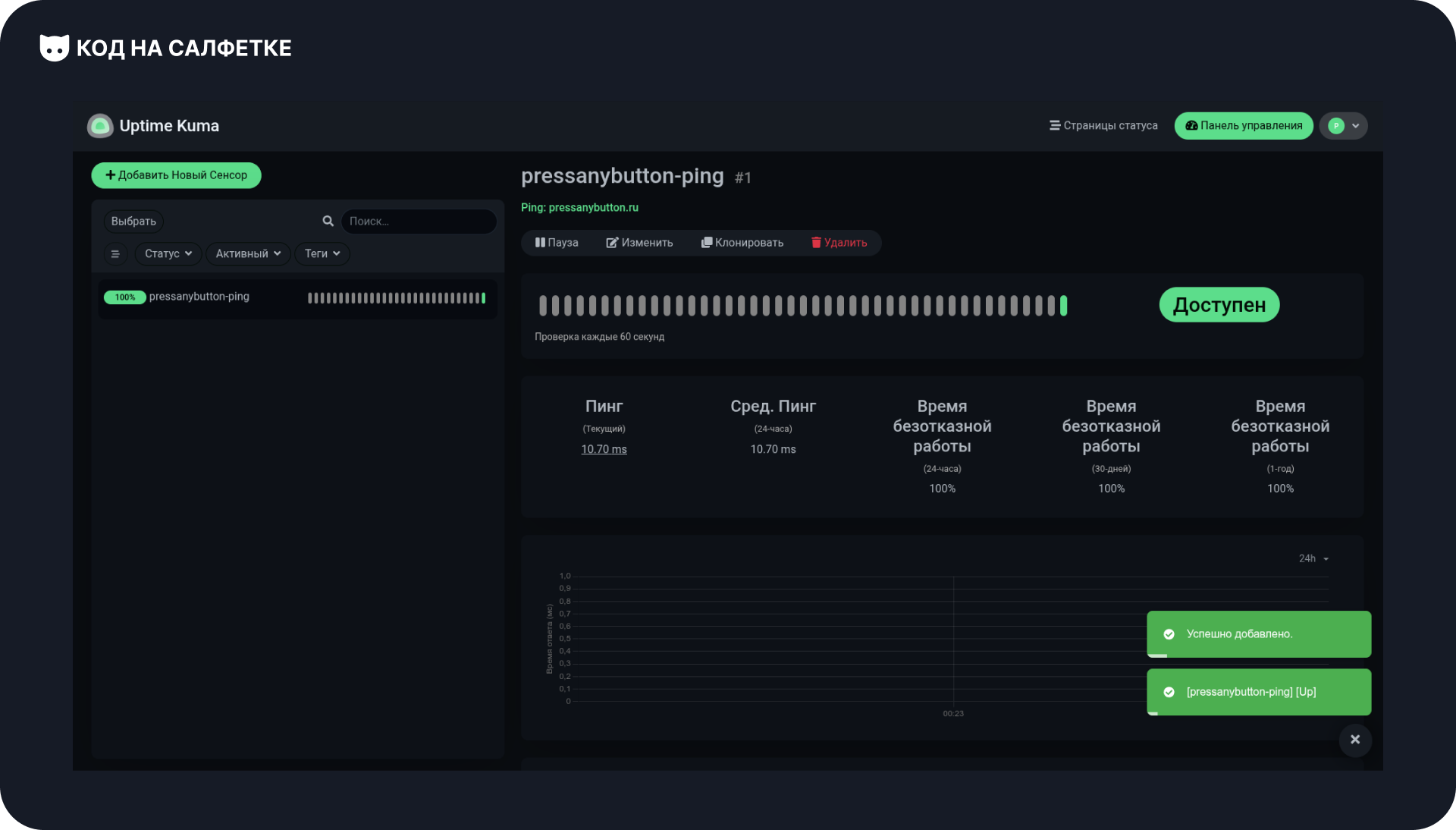This screenshot has height=830, width=1456.
Task: Click the Сред. Пинг 10.70 ms value
Action: pyautogui.click(x=773, y=449)
